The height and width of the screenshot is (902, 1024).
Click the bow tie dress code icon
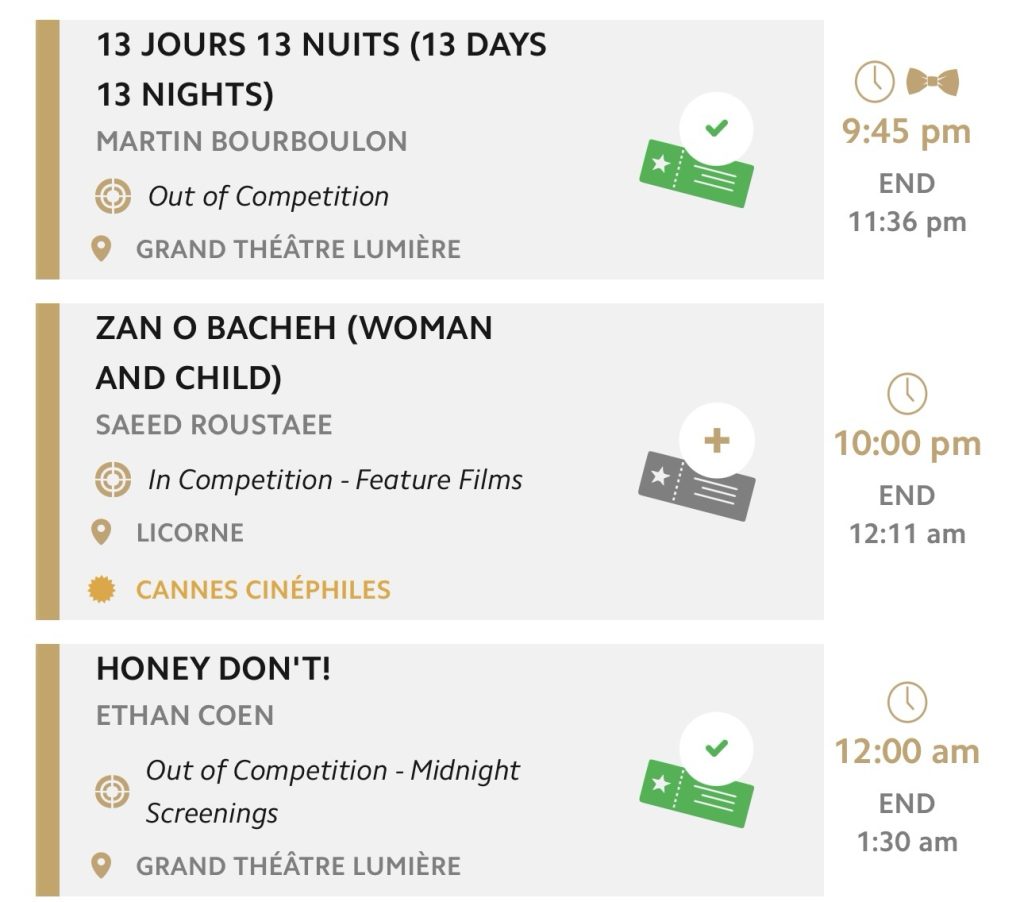[932, 82]
